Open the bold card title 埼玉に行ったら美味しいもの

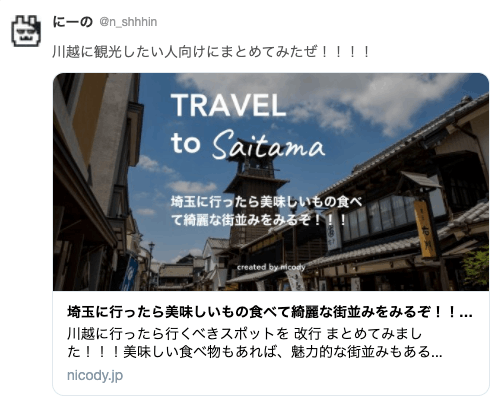(x=270, y=312)
